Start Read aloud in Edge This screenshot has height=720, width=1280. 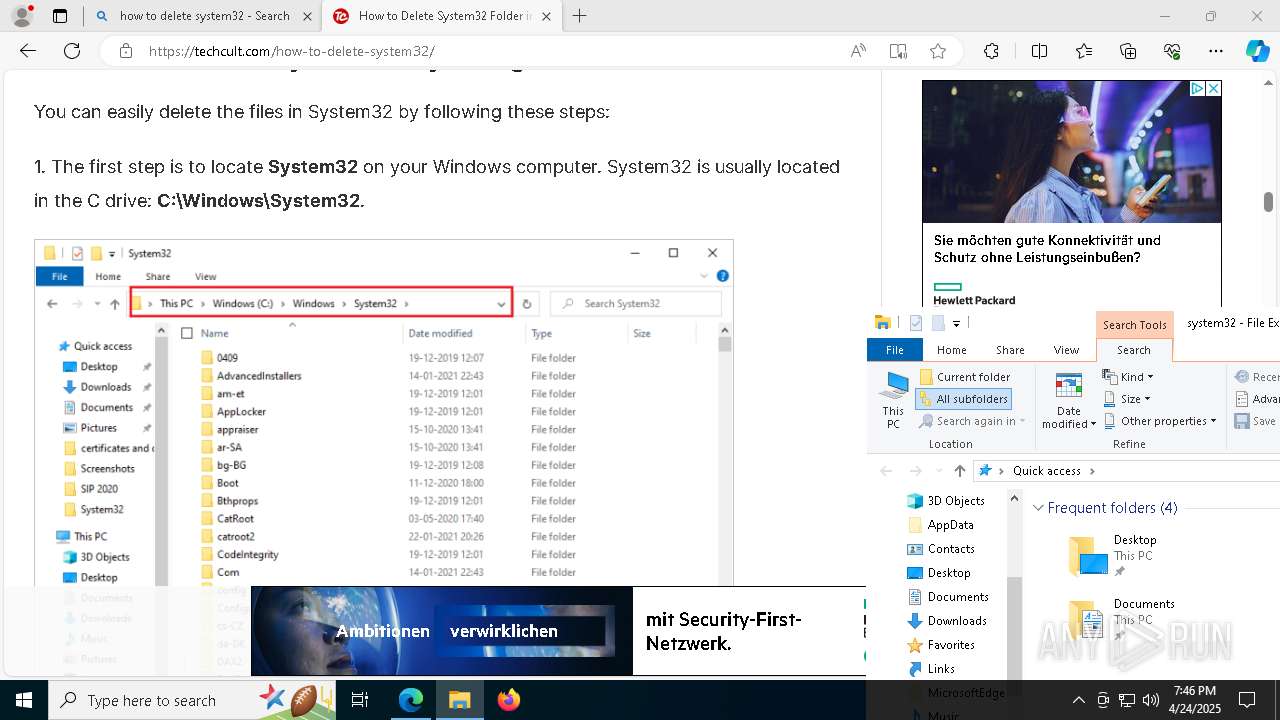tap(858, 51)
